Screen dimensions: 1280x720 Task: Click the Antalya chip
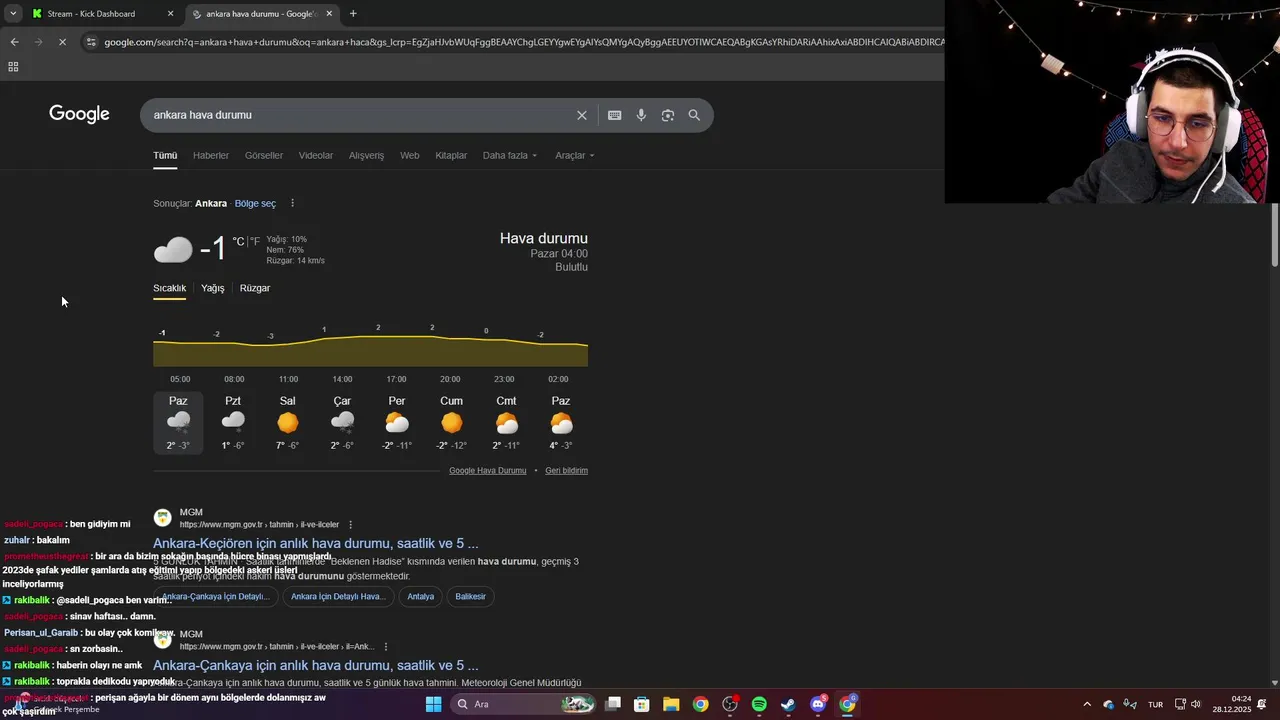tap(421, 597)
